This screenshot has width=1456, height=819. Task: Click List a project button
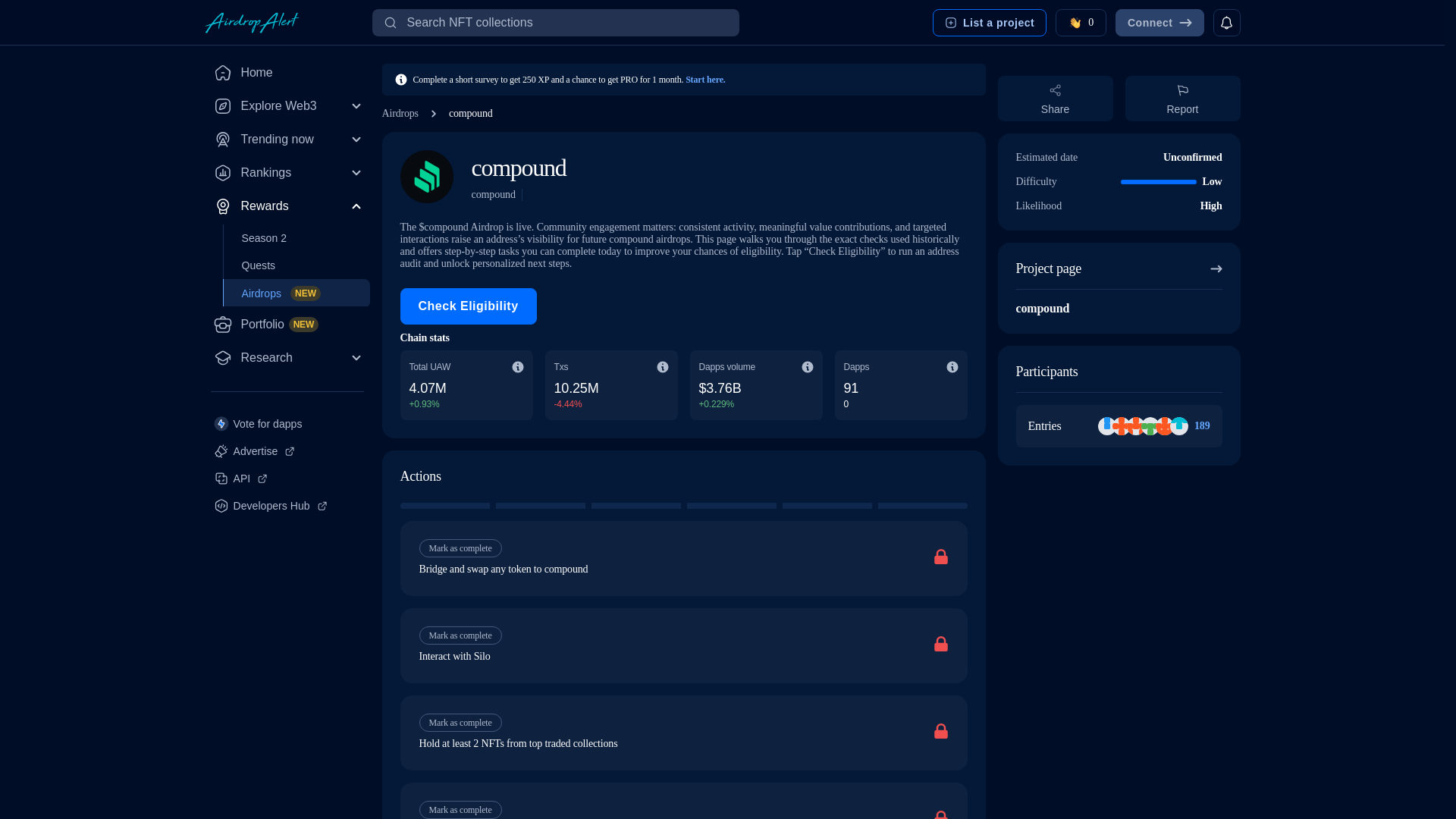point(990,23)
